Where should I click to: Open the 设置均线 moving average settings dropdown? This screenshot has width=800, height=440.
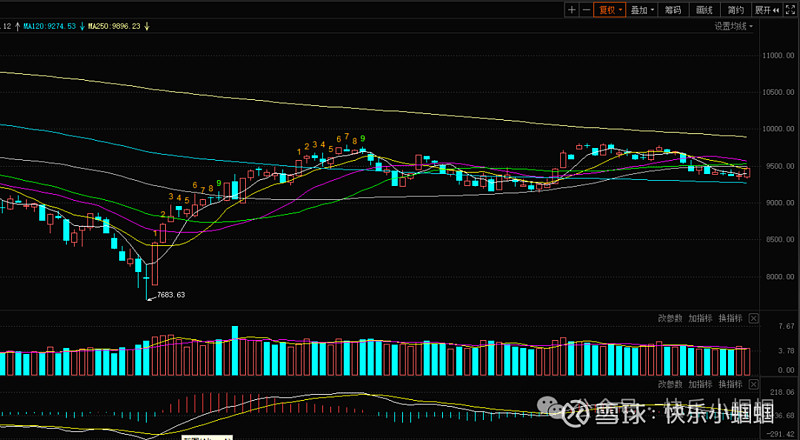pos(734,26)
